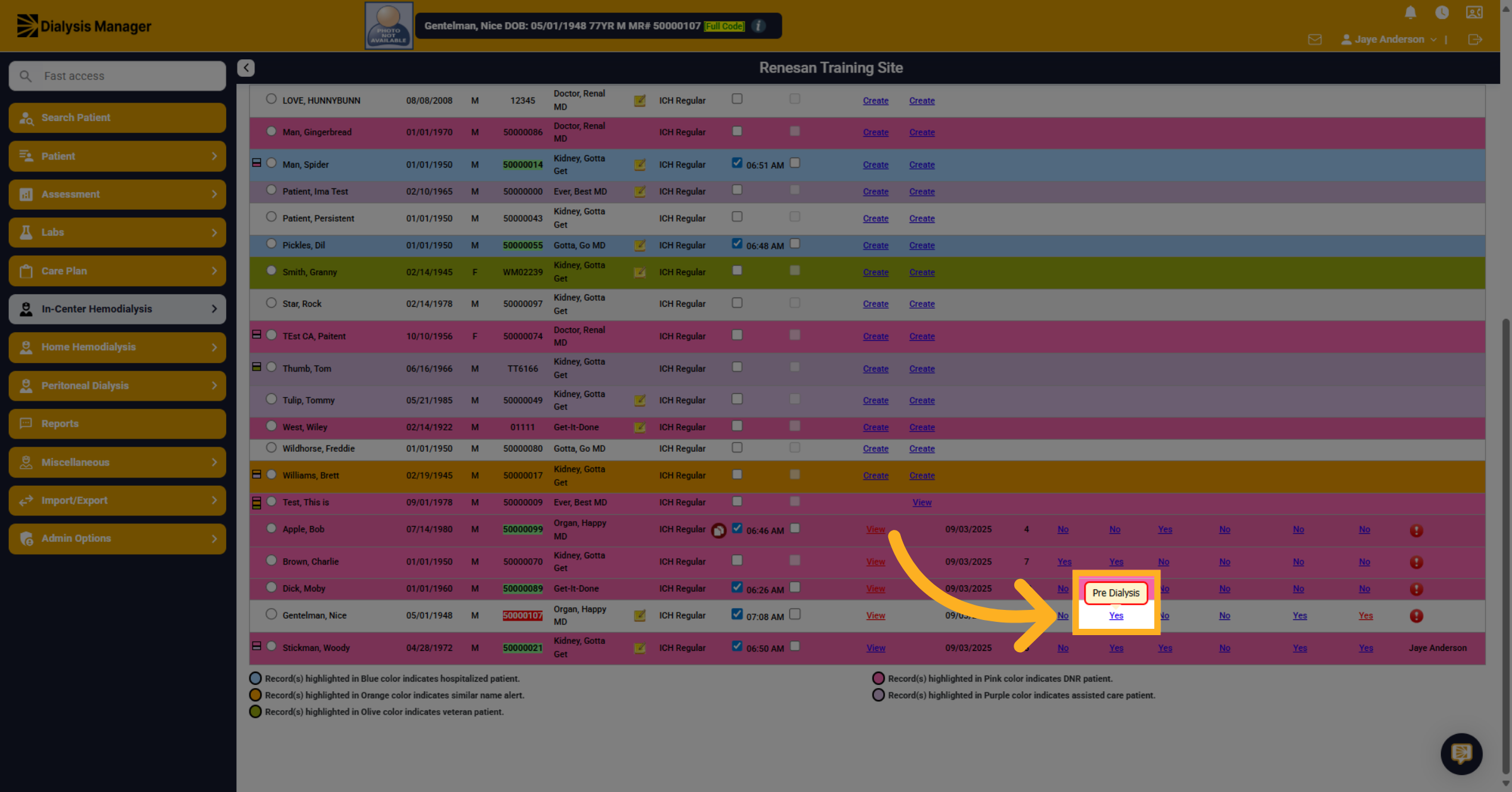Click the clock history icon

tap(1441, 13)
